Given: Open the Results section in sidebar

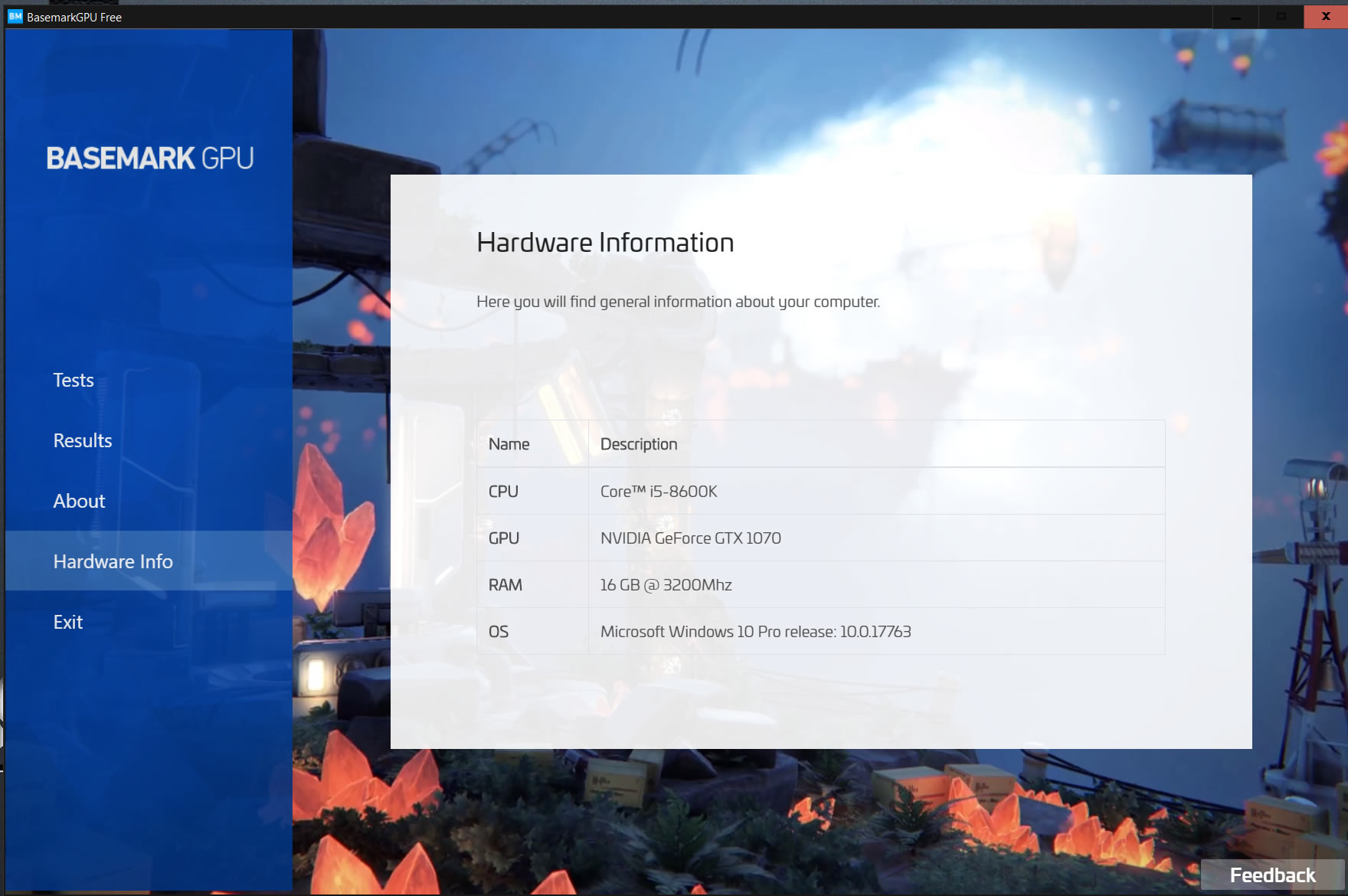Looking at the screenshot, I should pyautogui.click(x=83, y=440).
